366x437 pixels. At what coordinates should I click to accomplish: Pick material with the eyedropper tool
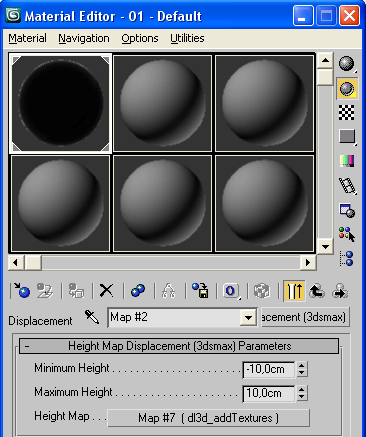(92, 317)
